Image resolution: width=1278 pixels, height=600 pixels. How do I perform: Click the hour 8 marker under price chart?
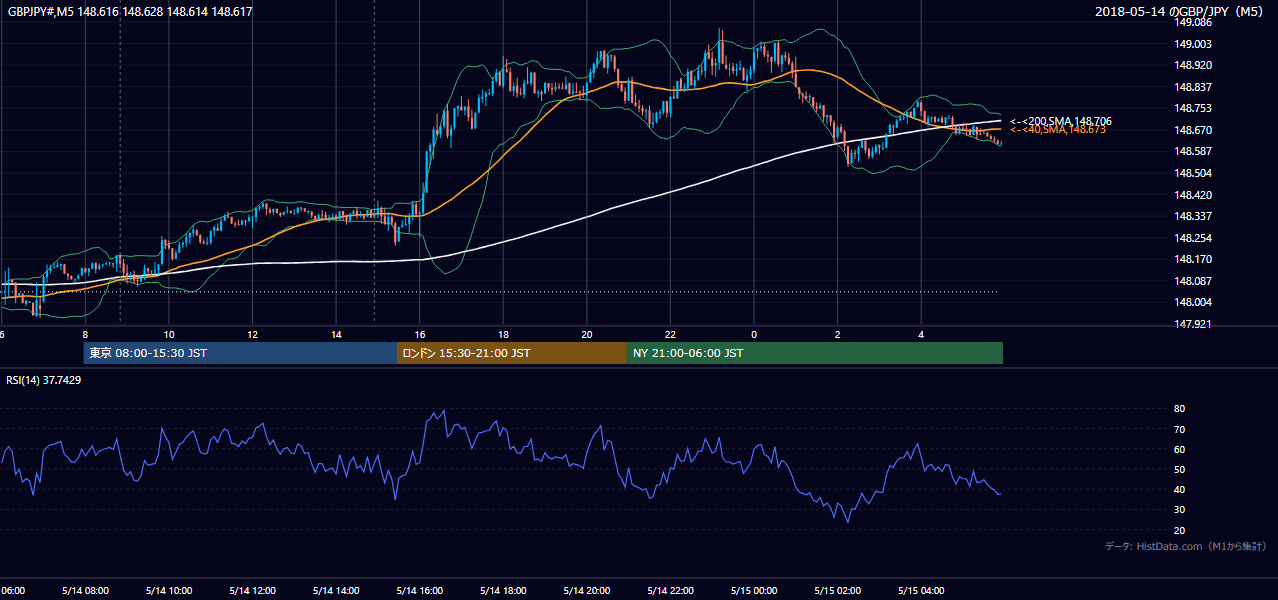(x=86, y=334)
